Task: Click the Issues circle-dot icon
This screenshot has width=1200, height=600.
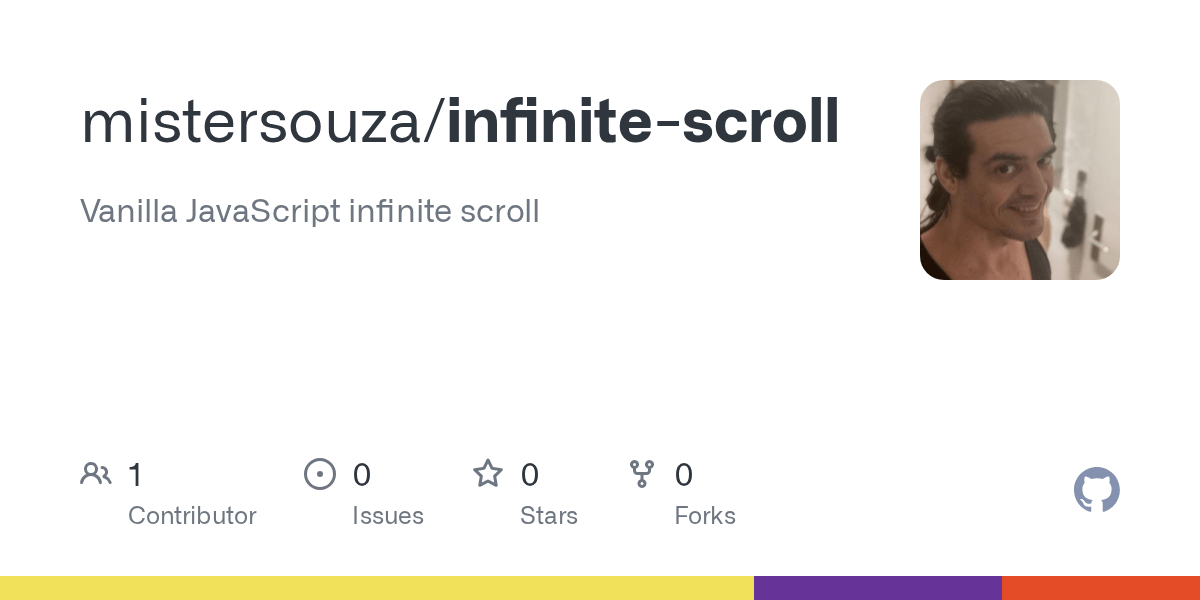Action: click(320, 474)
